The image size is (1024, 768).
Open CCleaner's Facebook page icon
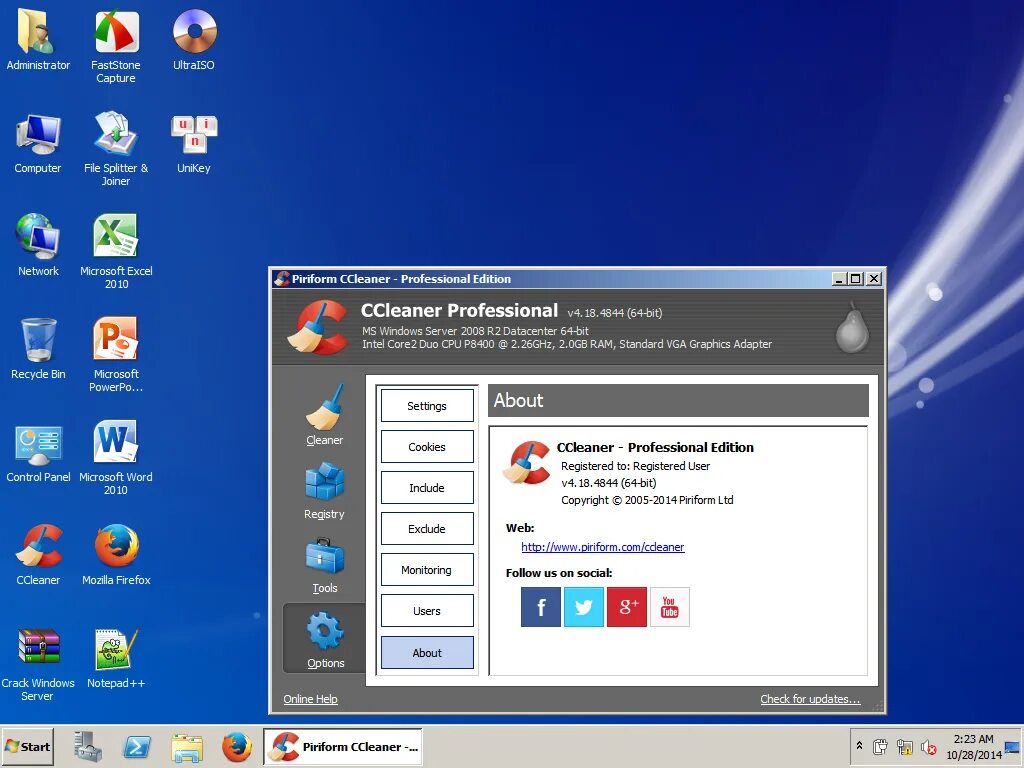click(541, 607)
